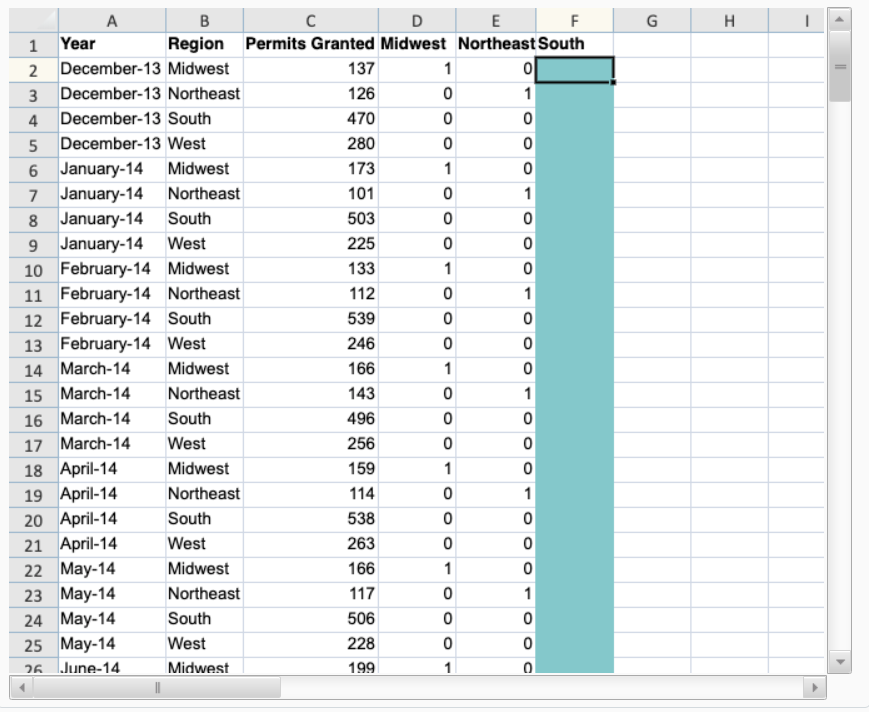Click Northeast dummy value 1 in row 3

point(495,94)
